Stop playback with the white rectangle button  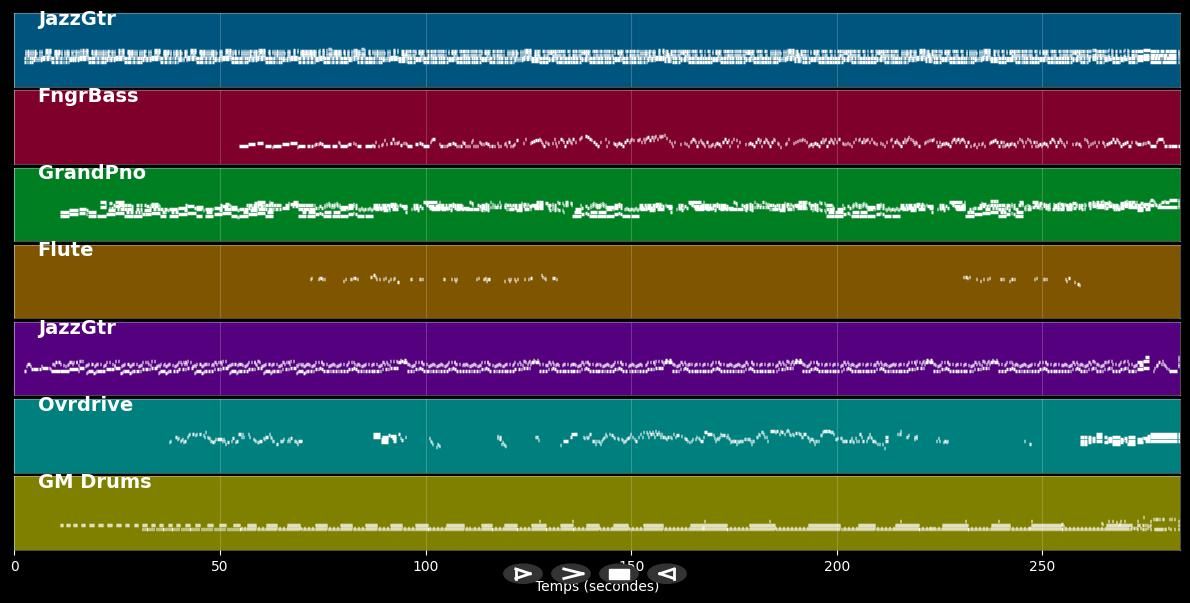coord(619,574)
